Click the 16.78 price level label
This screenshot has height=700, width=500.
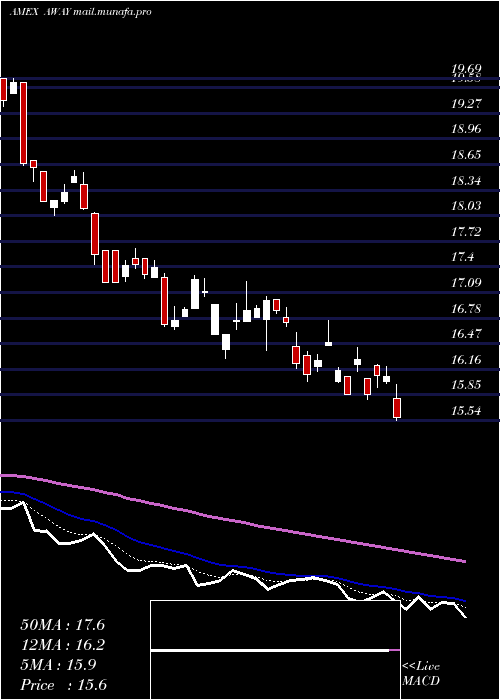click(466, 309)
